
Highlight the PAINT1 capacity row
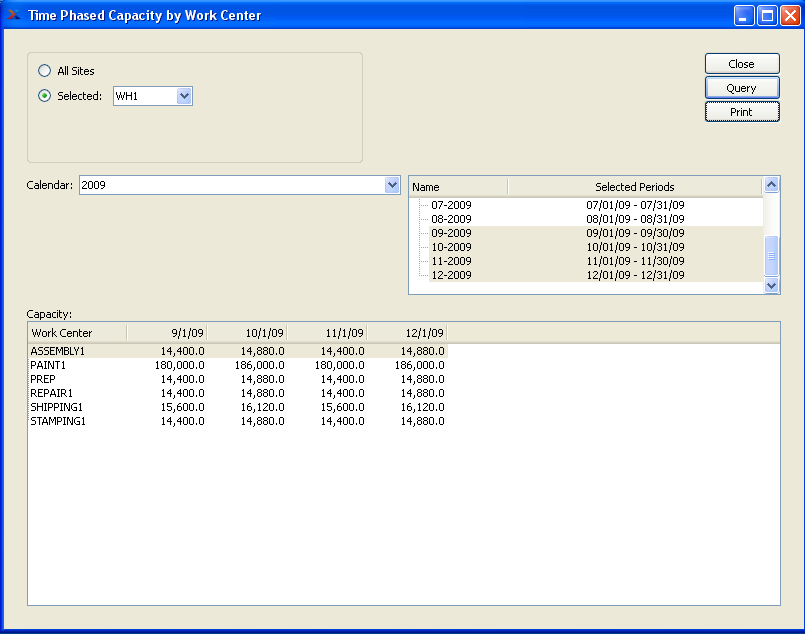point(48,365)
